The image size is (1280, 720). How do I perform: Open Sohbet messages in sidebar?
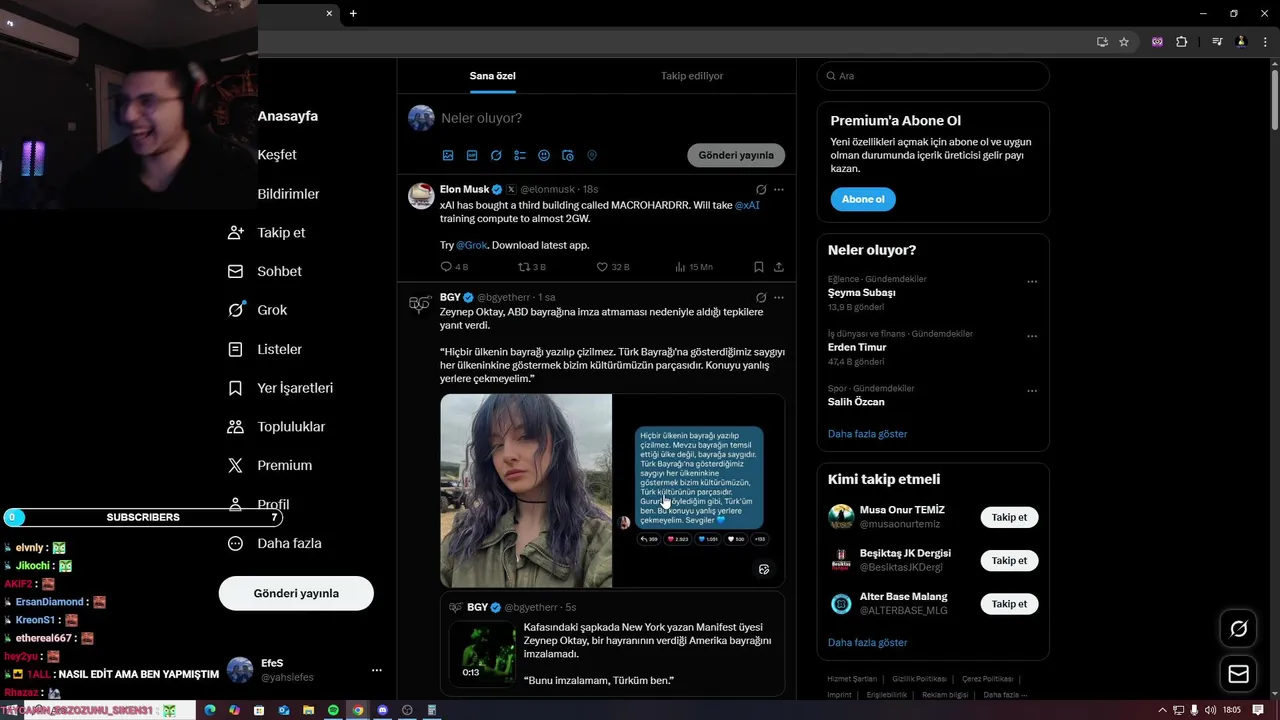pos(264,271)
